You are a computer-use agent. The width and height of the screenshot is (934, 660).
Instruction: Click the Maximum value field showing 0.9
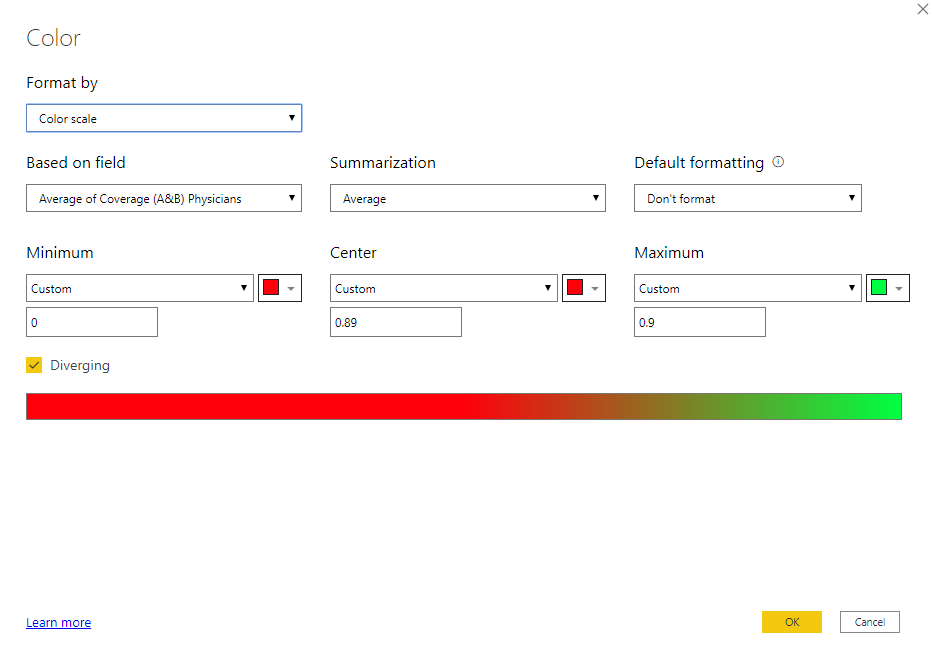pos(700,322)
